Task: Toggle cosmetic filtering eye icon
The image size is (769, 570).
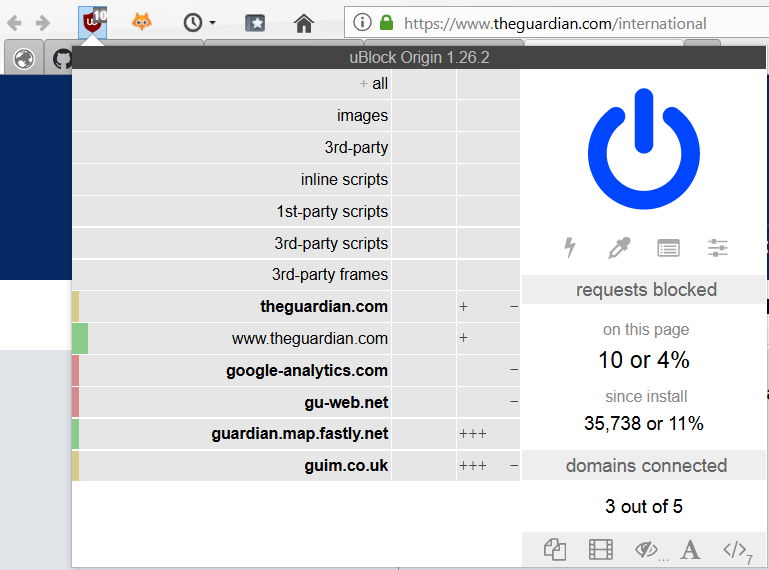Action: click(x=646, y=549)
